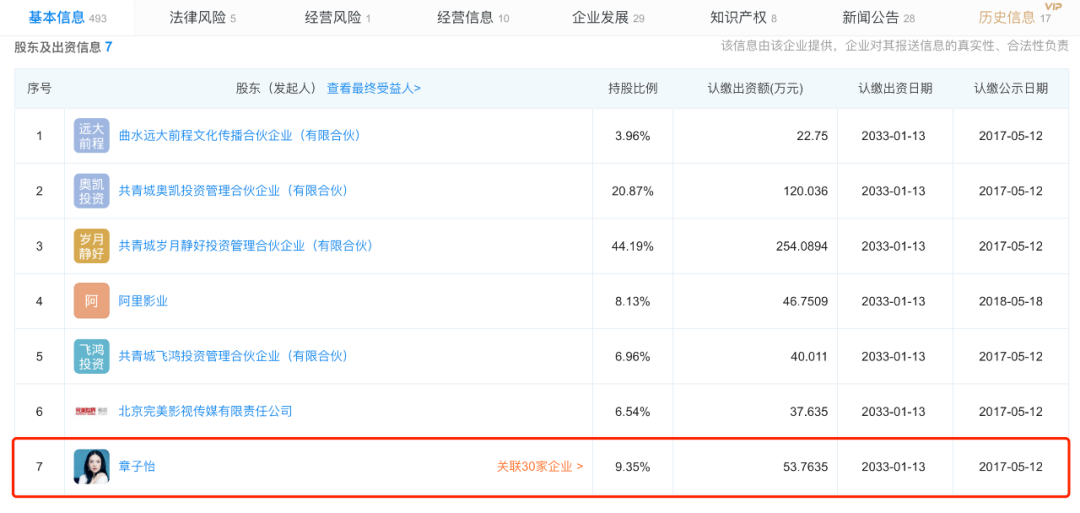Select the 9.35% shareholding cell

(632, 466)
